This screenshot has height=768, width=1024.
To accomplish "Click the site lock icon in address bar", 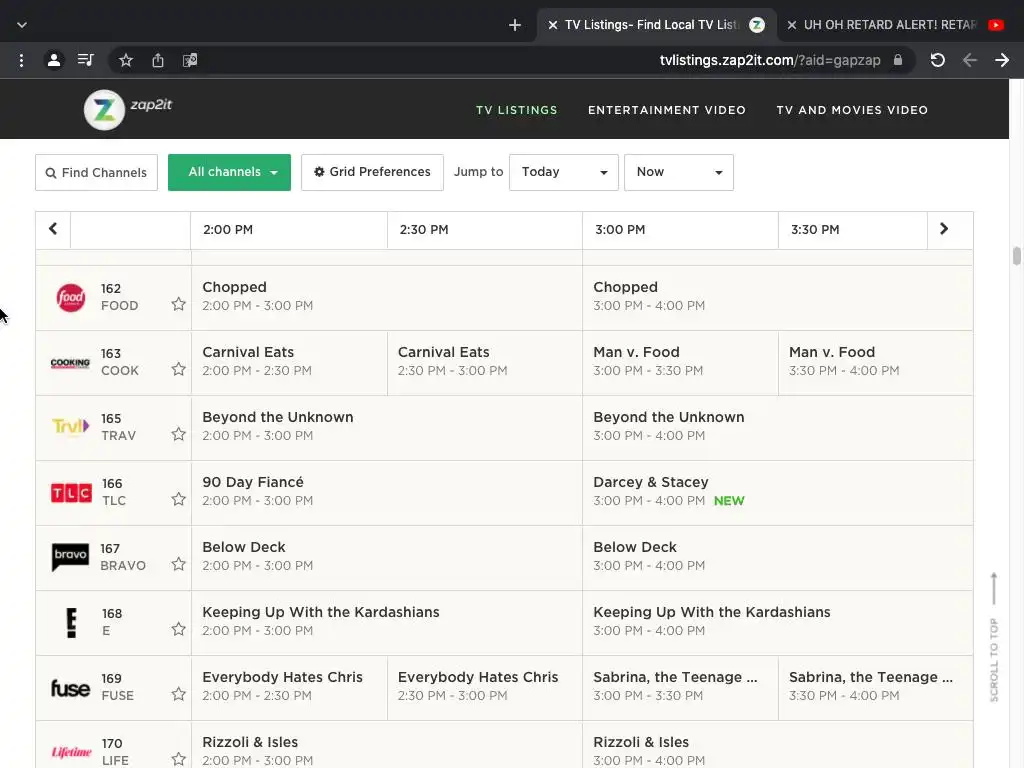I will (x=898, y=60).
